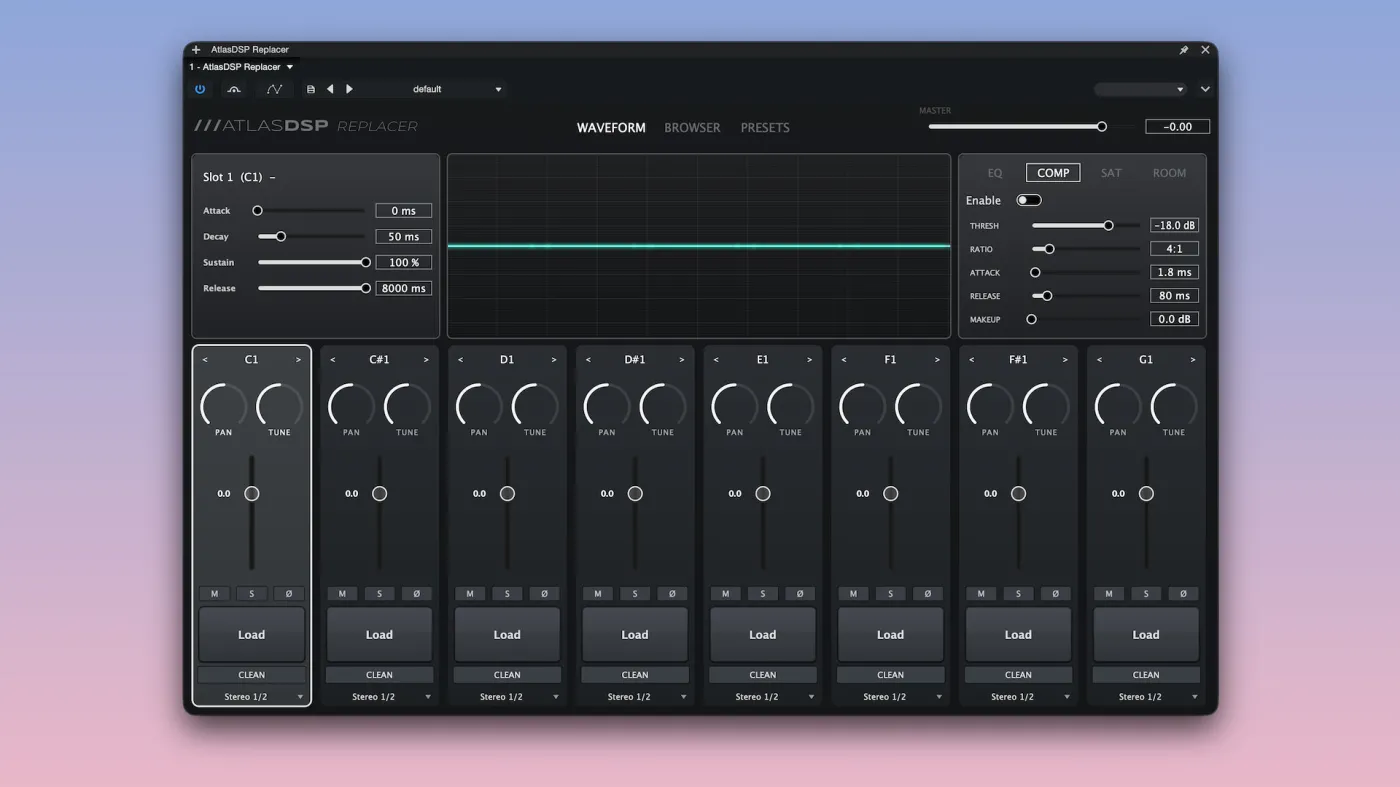Click the left arrow on the F#1 slot

tap(972, 360)
